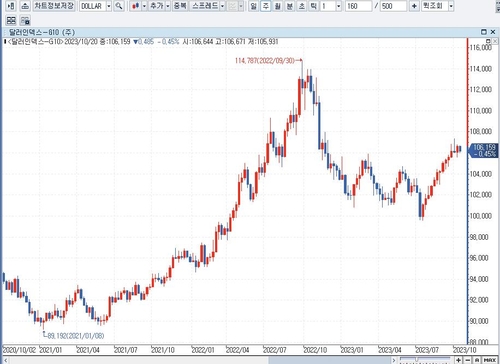Click the 100,000 price axis label
The width and height of the screenshot is (500, 364).
[481, 216]
